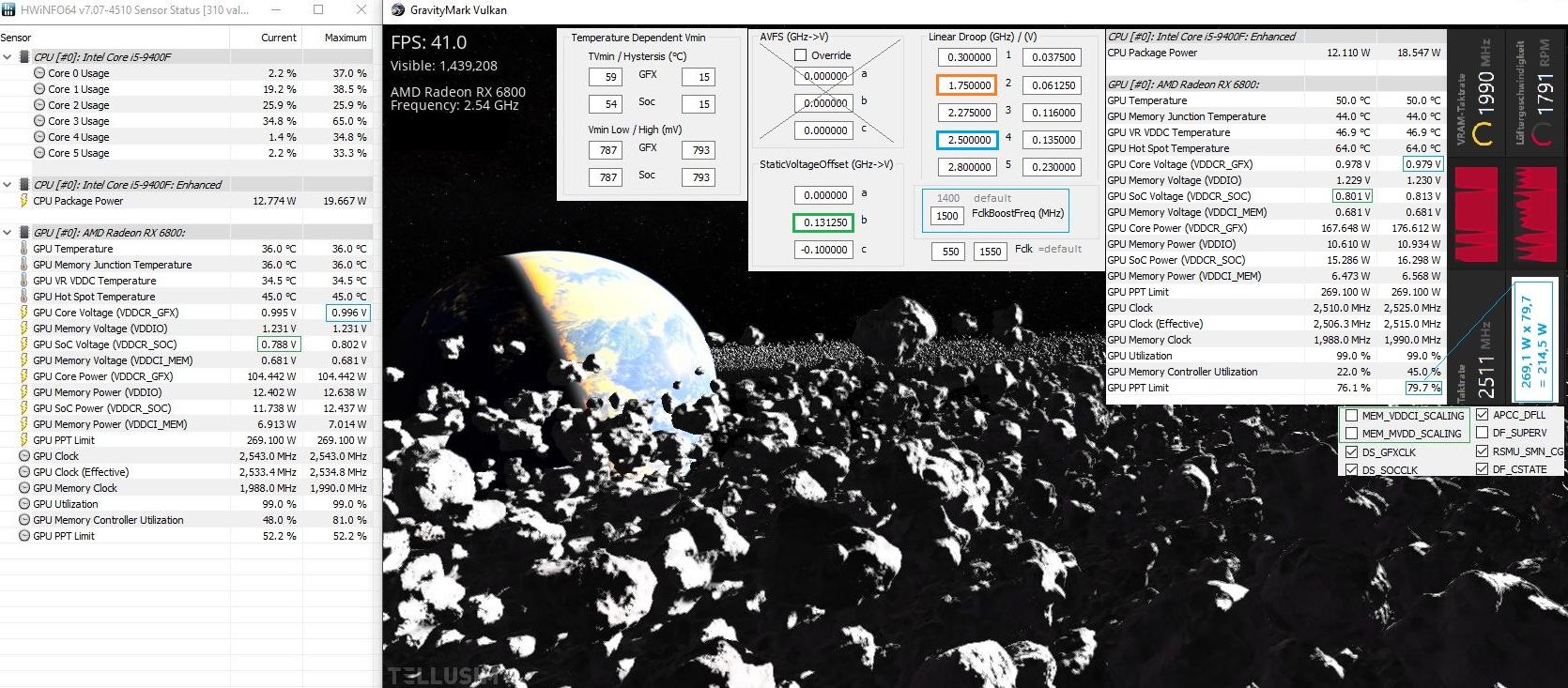
Task: Click the Fclk field showing 1550
Action: (991, 252)
